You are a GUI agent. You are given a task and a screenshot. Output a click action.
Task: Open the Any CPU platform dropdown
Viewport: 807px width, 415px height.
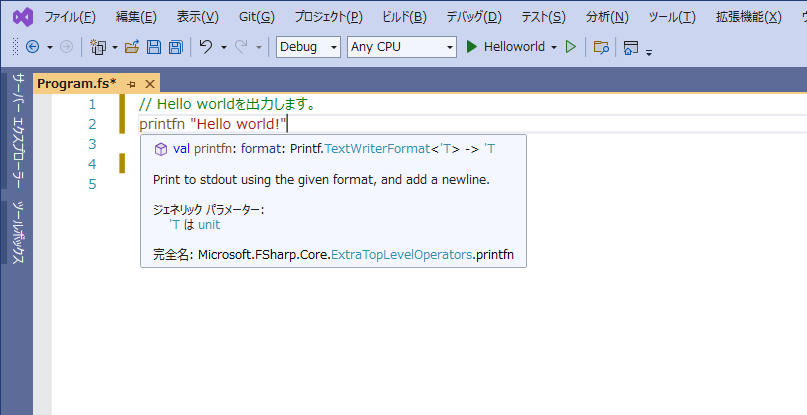click(x=401, y=47)
